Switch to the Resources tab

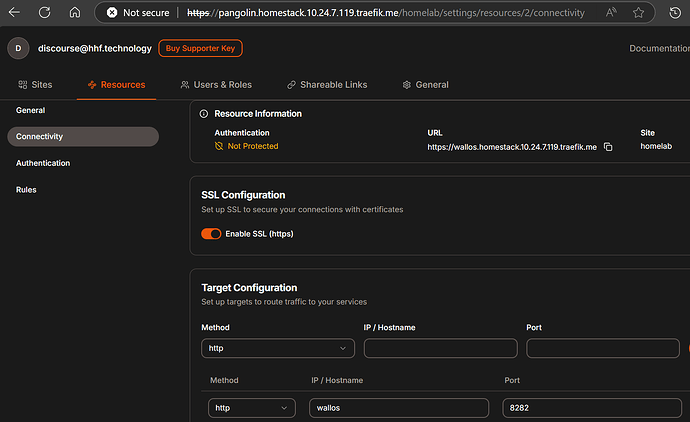click(117, 84)
